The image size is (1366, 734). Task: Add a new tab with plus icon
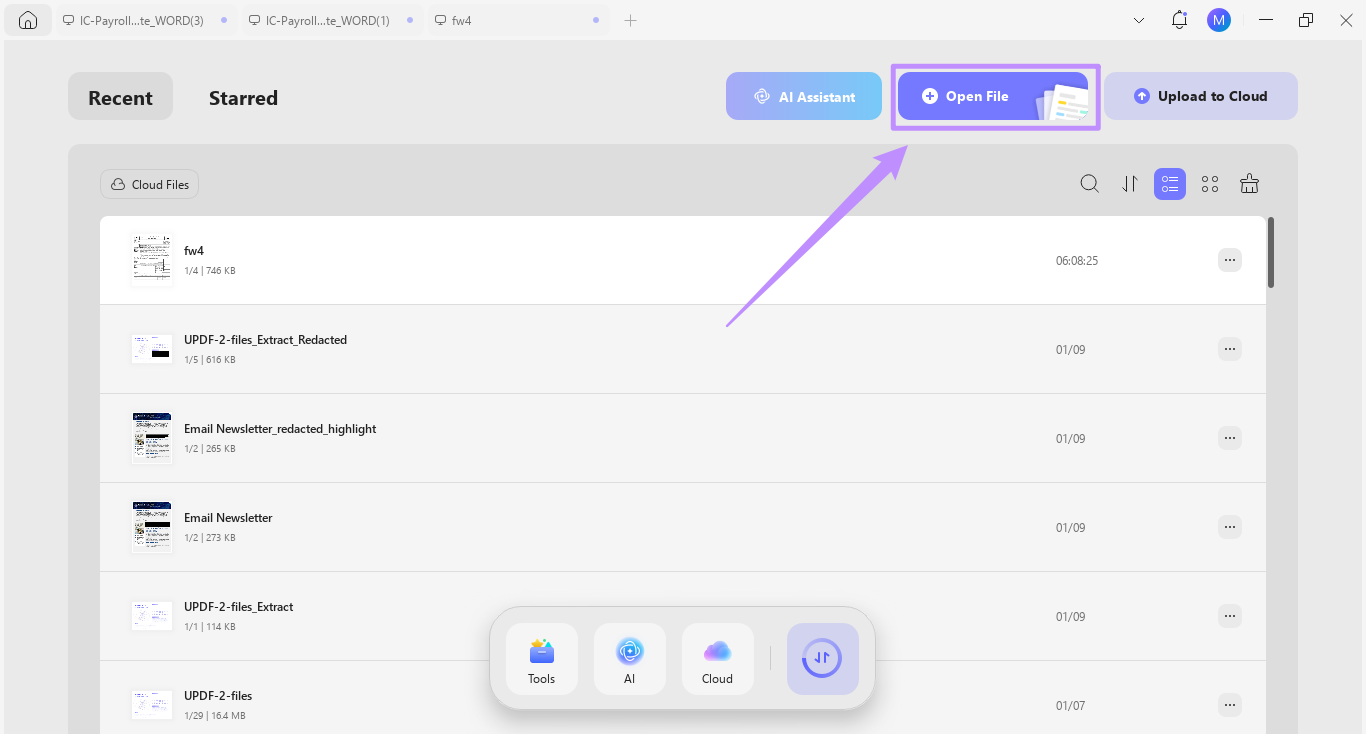point(630,20)
